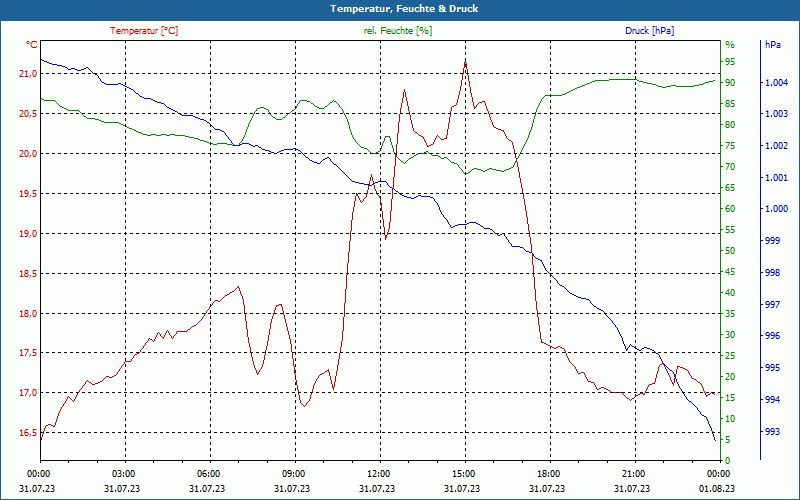The height and width of the screenshot is (500, 800).
Task: Click the red temperature minimum just after 09:00
Action: coord(304,406)
